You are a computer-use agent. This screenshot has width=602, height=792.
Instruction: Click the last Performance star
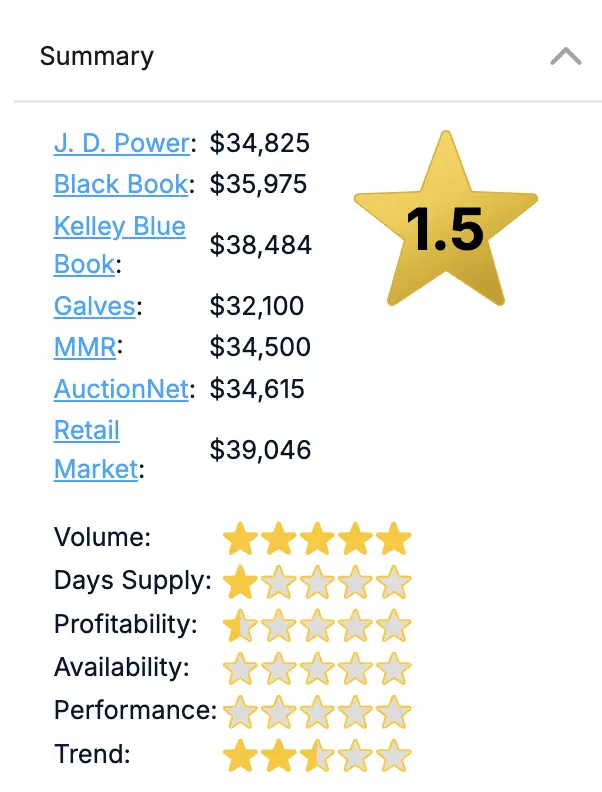[x=394, y=712]
